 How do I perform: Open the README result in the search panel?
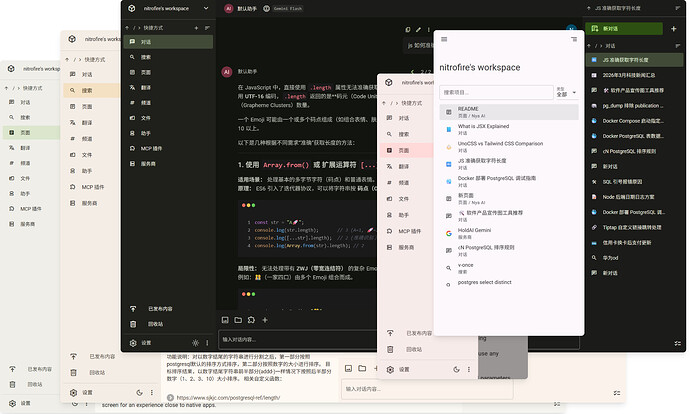tap(509, 112)
